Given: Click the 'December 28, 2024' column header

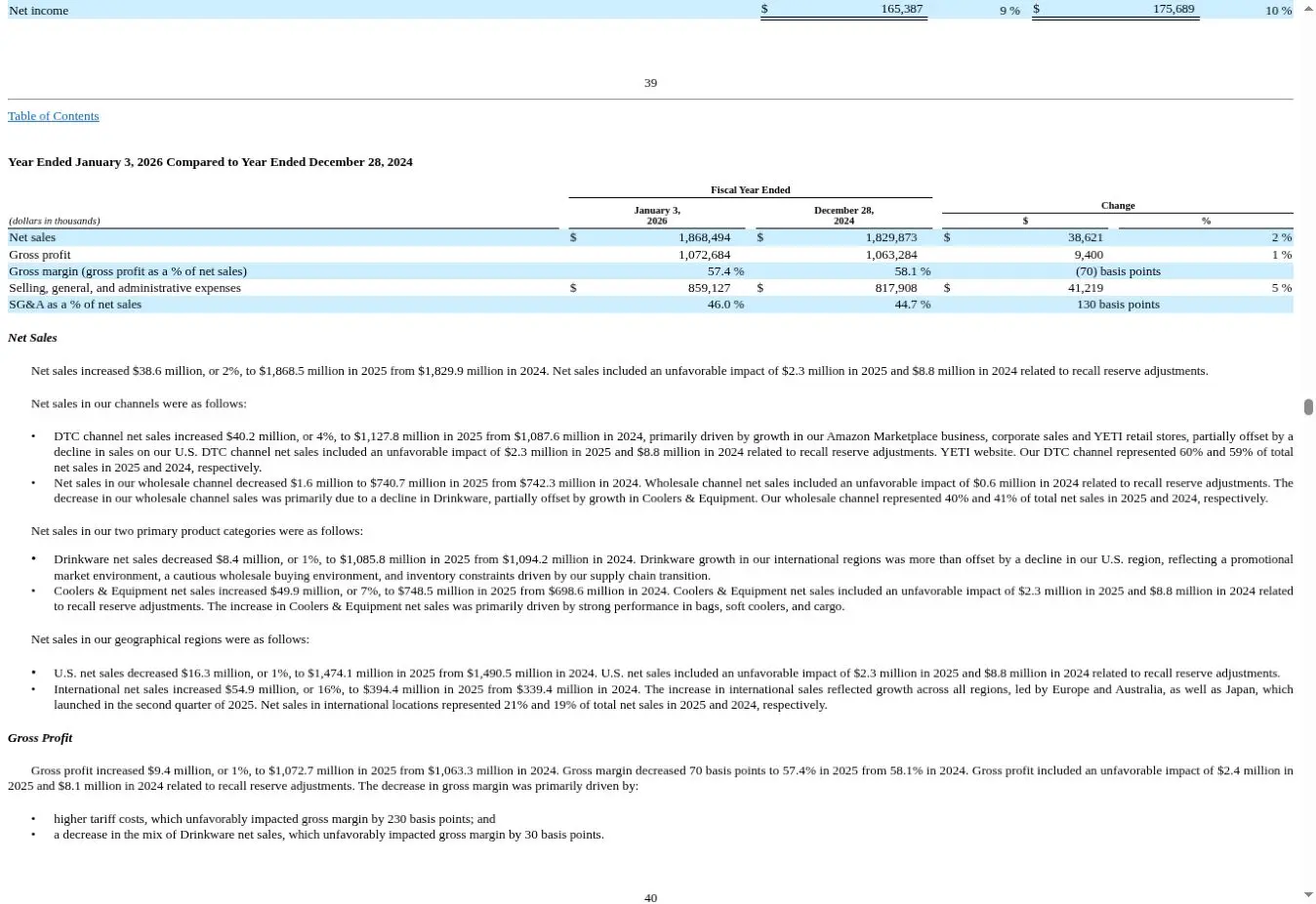Looking at the screenshot, I should pos(843,216).
